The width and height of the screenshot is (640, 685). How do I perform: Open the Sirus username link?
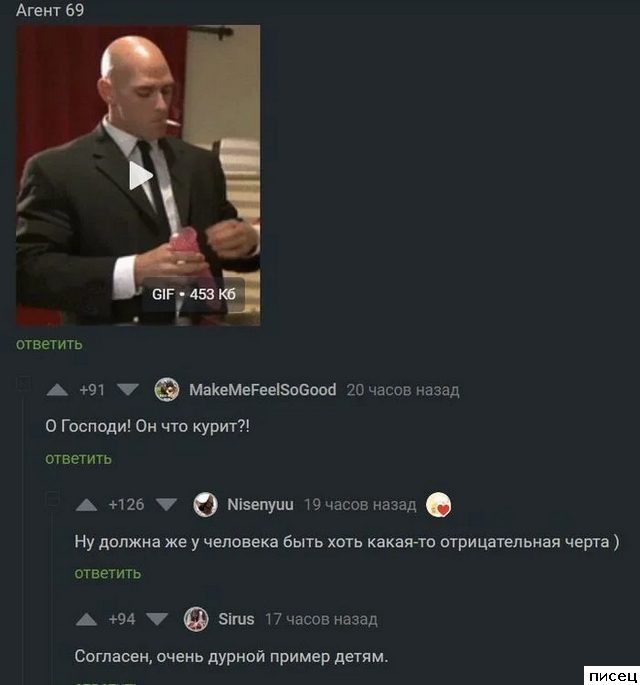tap(236, 619)
